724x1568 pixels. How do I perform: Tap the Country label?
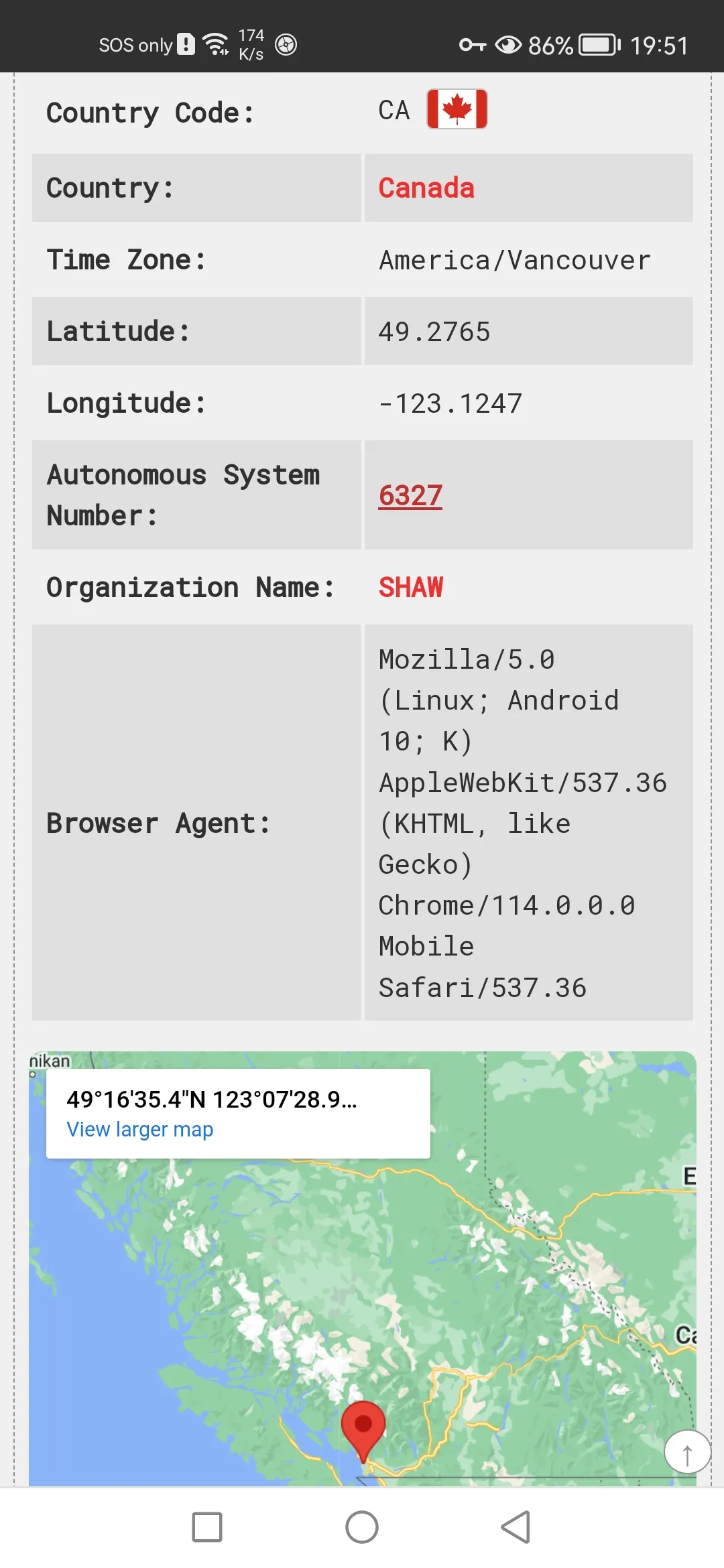click(x=110, y=188)
